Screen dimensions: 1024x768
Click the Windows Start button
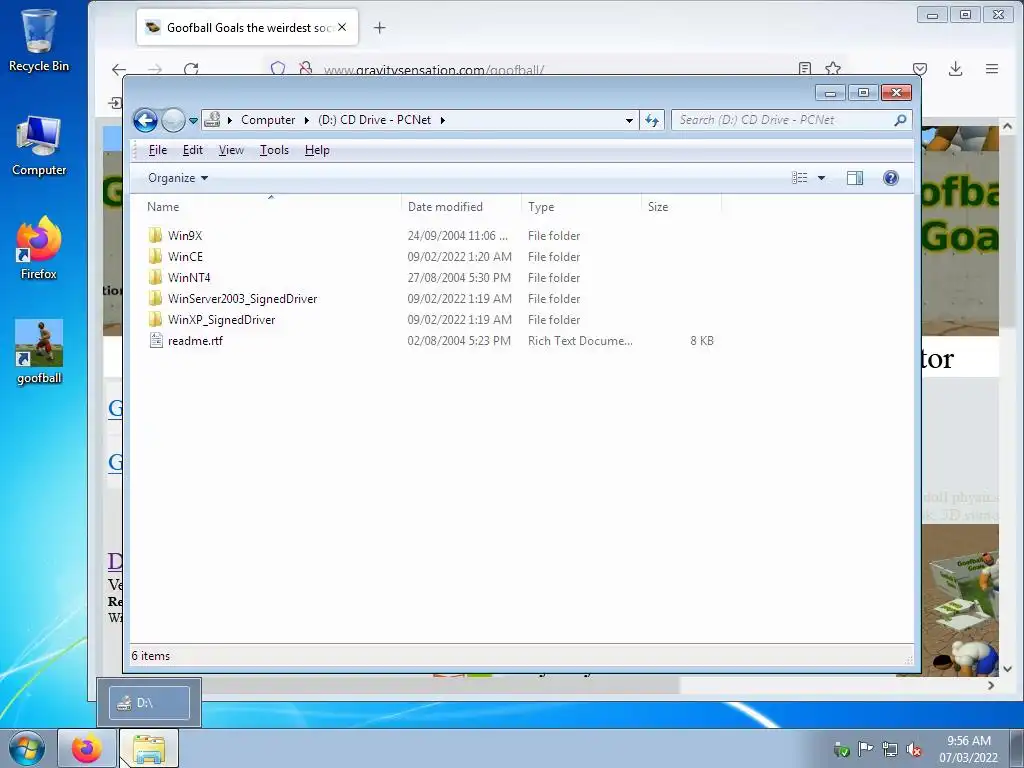27,748
